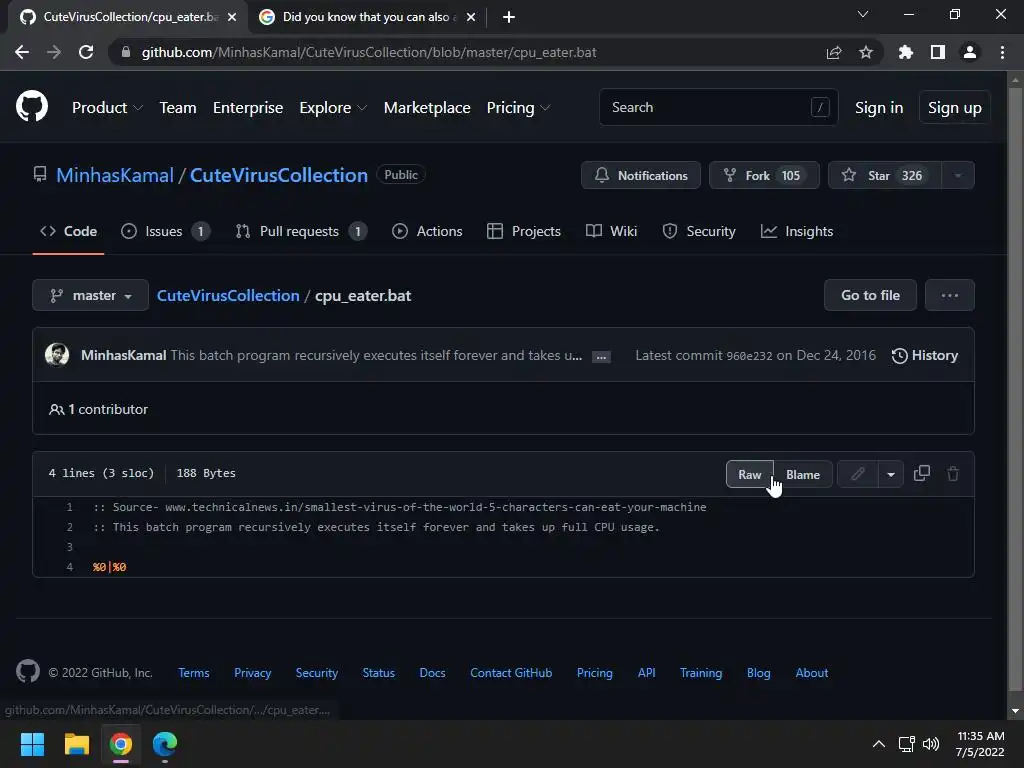The height and width of the screenshot is (768, 1024).
Task: Open Marketplace in header
Action: point(427,108)
